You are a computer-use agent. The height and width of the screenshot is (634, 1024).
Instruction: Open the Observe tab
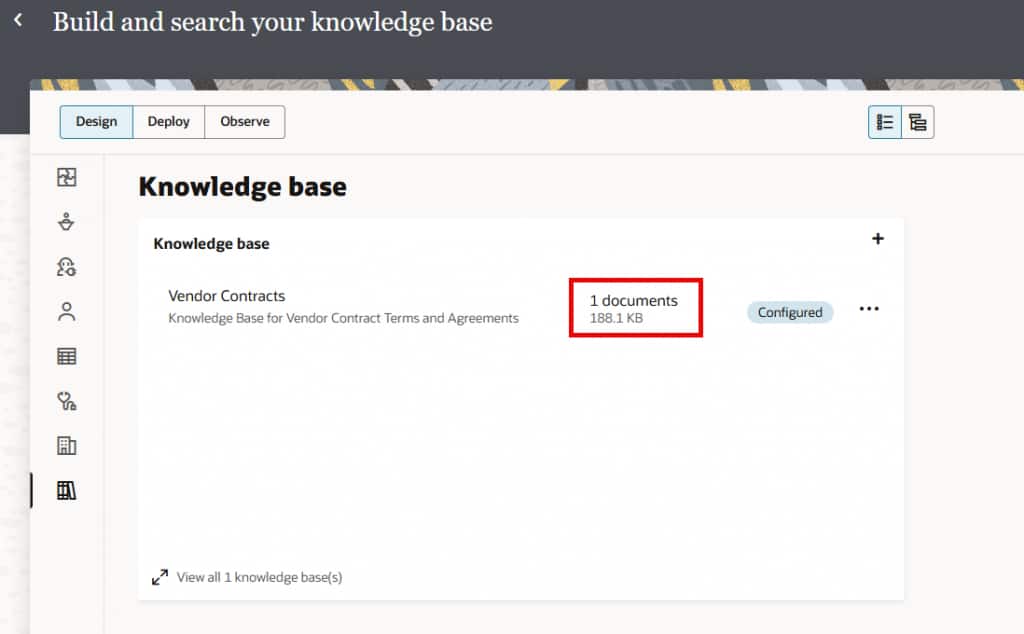(245, 122)
